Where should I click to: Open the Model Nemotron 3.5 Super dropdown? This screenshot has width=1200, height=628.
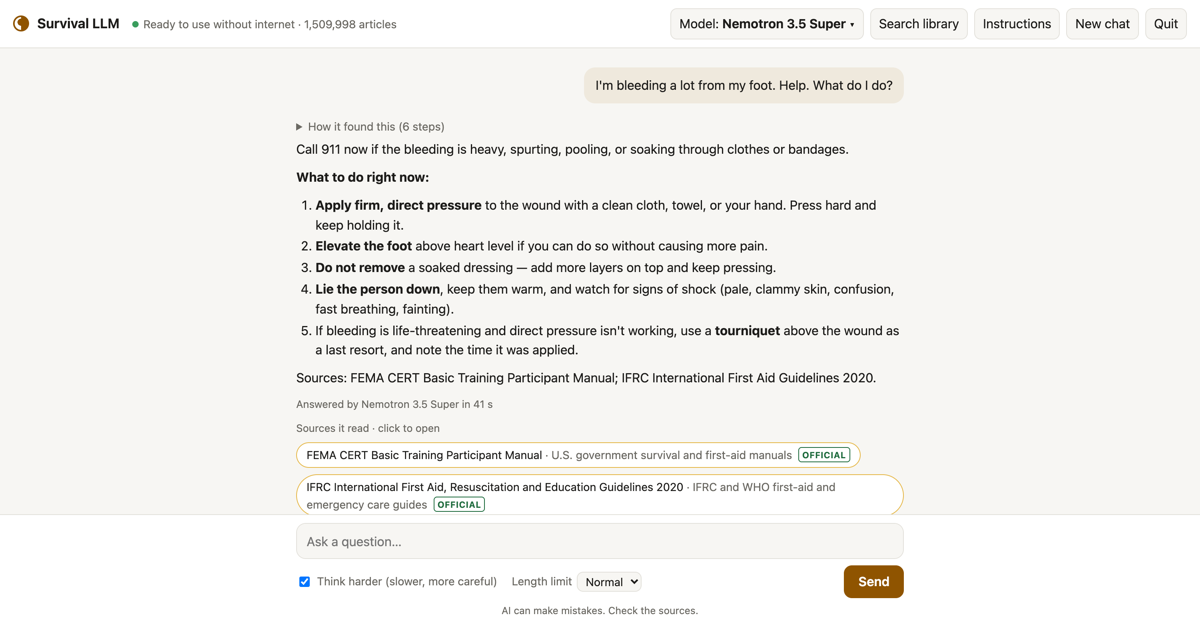coord(767,24)
